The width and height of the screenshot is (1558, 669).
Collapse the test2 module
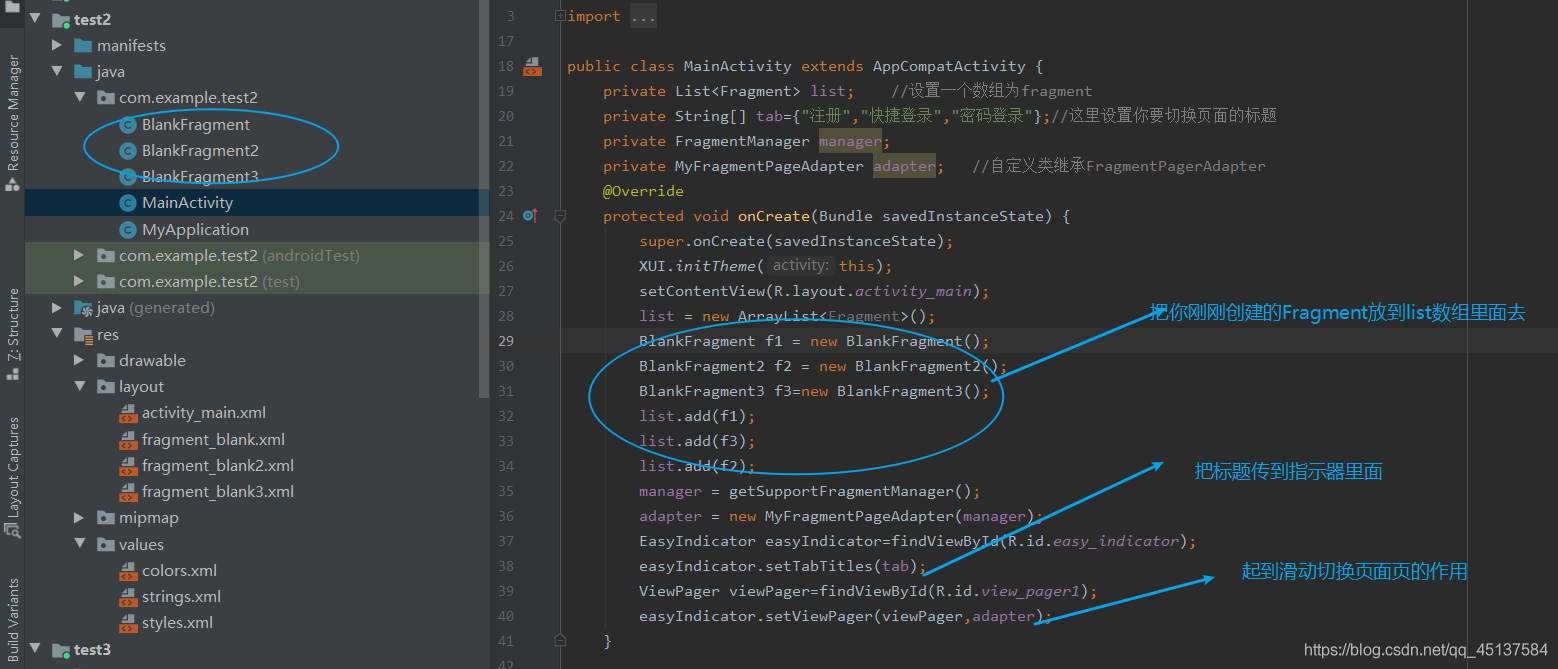tap(35, 19)
